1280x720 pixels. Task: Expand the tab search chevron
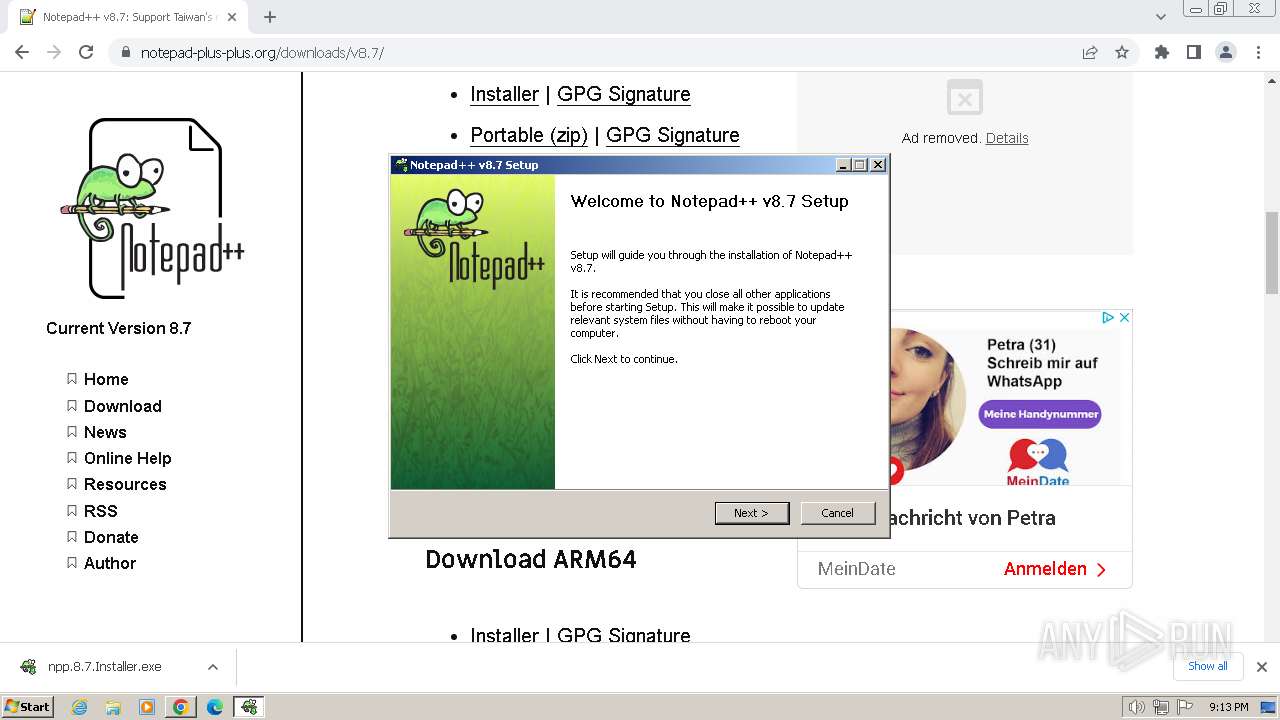pyautogui.click(x=1161, y=17)
